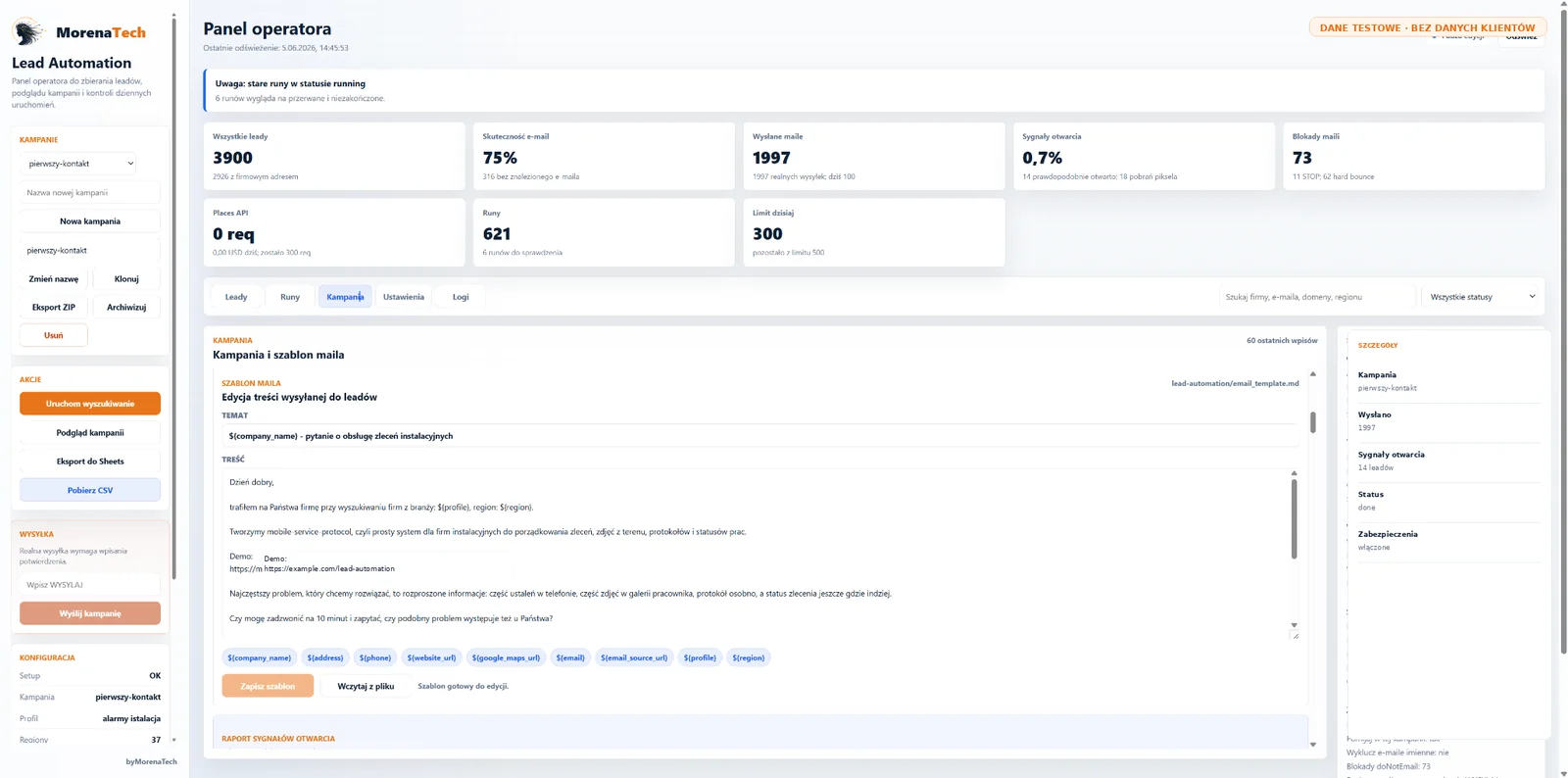Click the stale runs warning banner

click(874, 90)
